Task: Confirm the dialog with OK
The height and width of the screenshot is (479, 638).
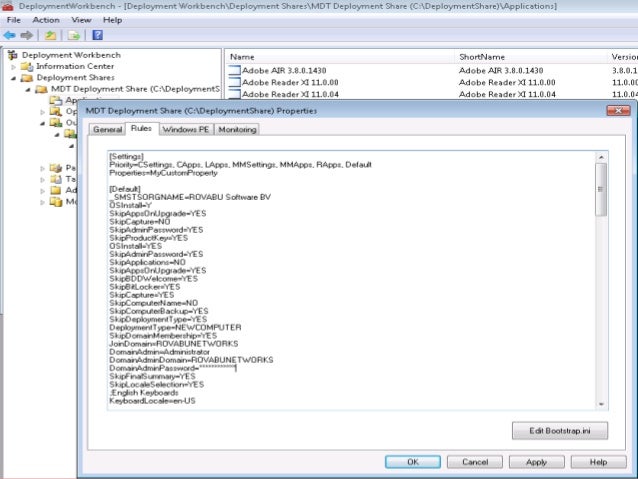Action: click(x=413, y=462)
